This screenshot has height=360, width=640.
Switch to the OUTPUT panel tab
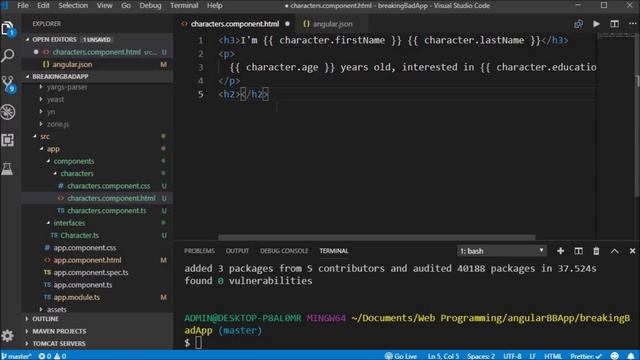click(237, 251)
